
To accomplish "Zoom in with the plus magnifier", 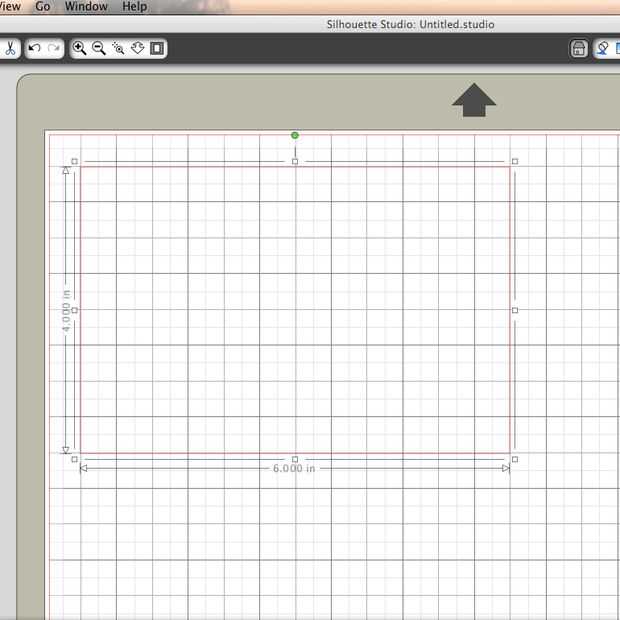I will 79,48.
